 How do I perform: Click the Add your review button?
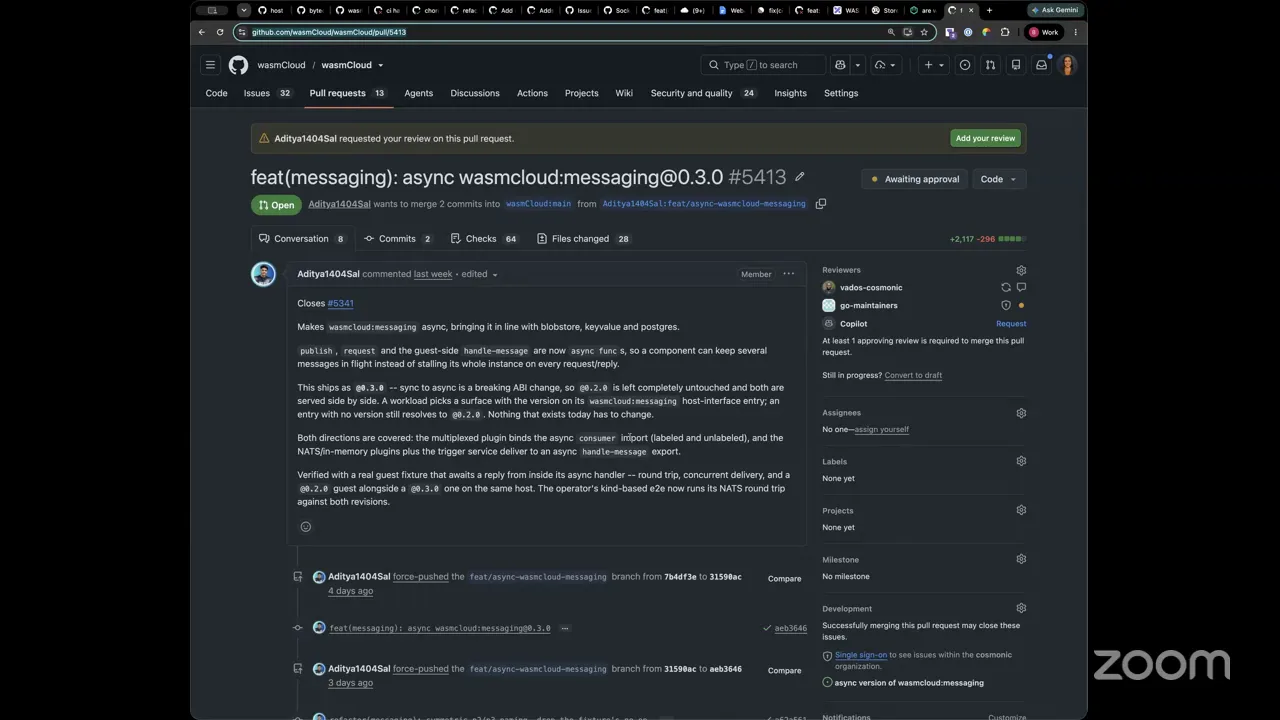point(985,138)
